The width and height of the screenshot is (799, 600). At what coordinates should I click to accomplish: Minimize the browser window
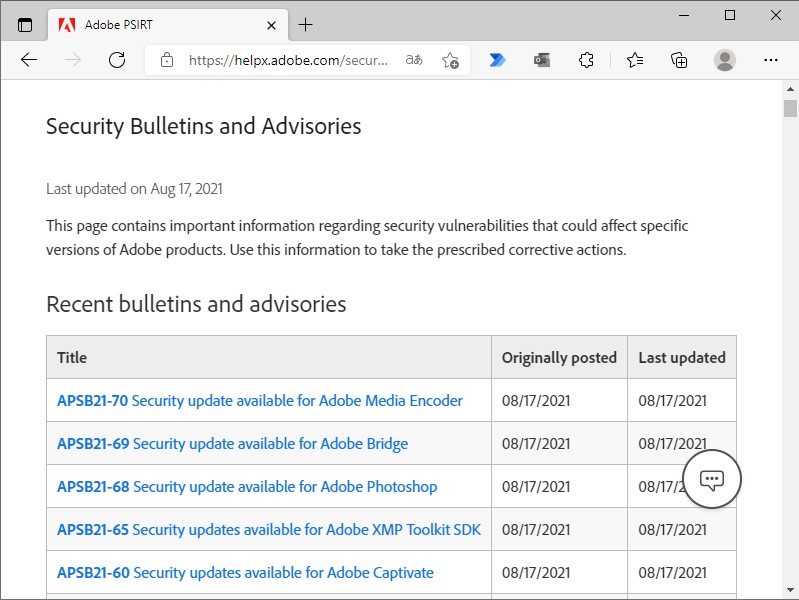[684, 15]
